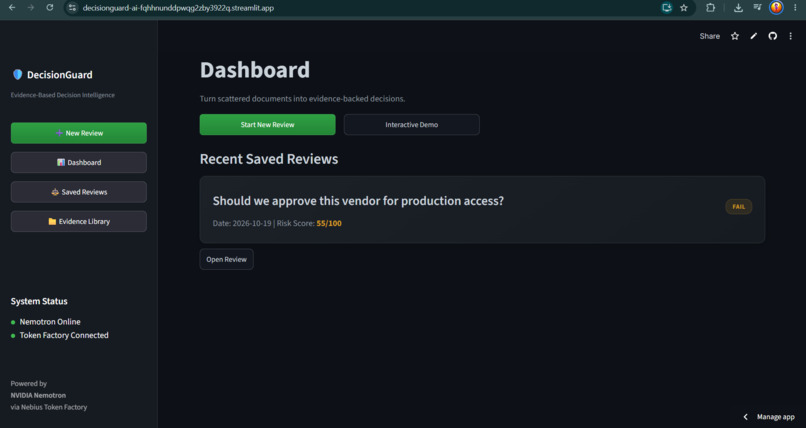The height and width of the screenshot is (428, 806).
Task: Go back with the browser back arrow
Action: pos(12,8)
